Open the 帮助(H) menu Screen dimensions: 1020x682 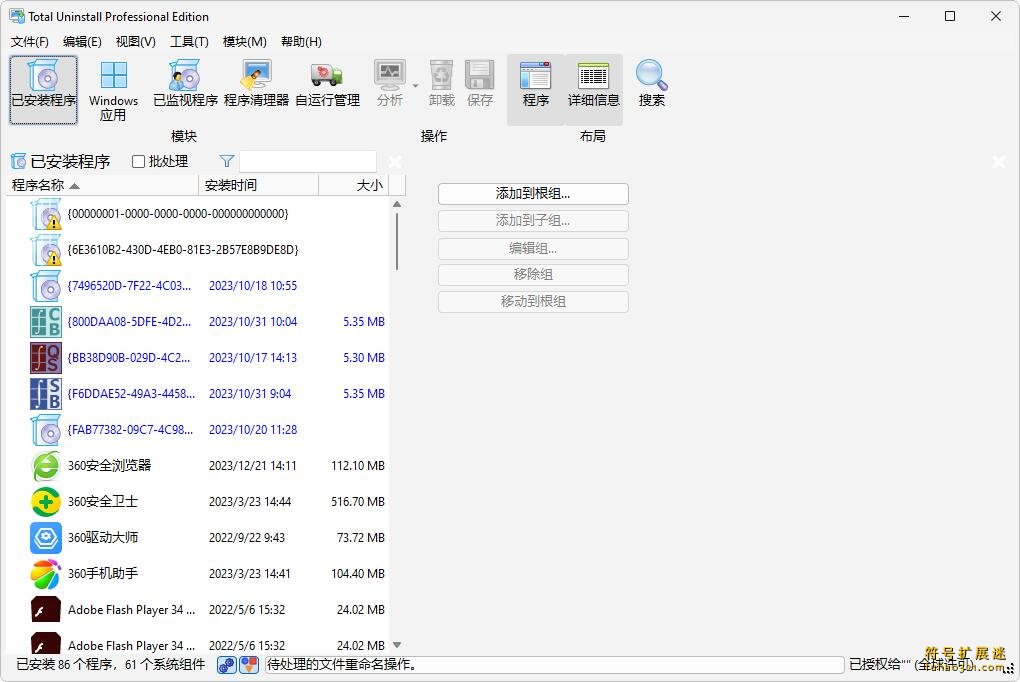click(x=301, y=42)
